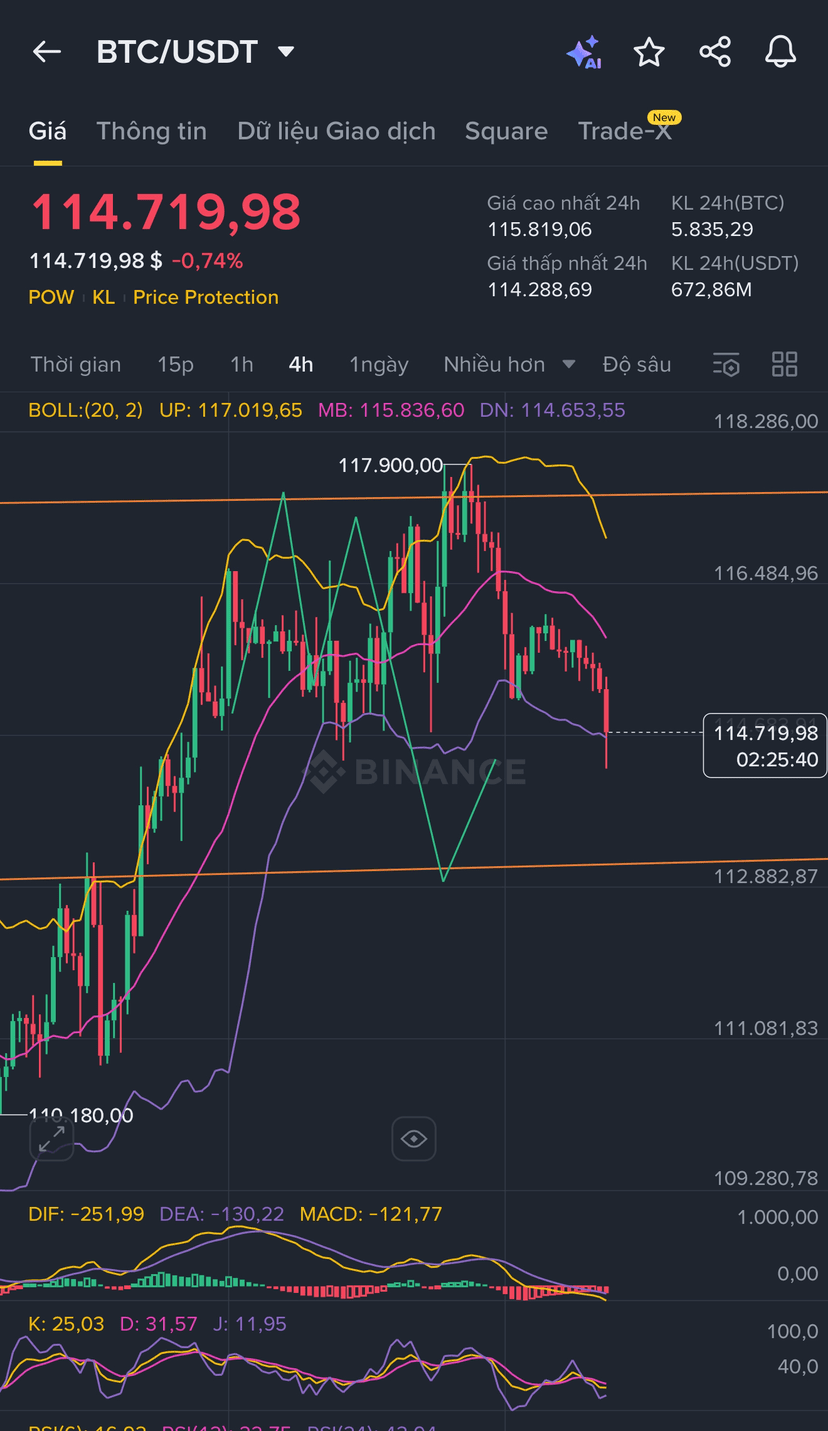Tap the 110.180,00 low price marker
The image size is (828, 1431).
point(81,1115)
